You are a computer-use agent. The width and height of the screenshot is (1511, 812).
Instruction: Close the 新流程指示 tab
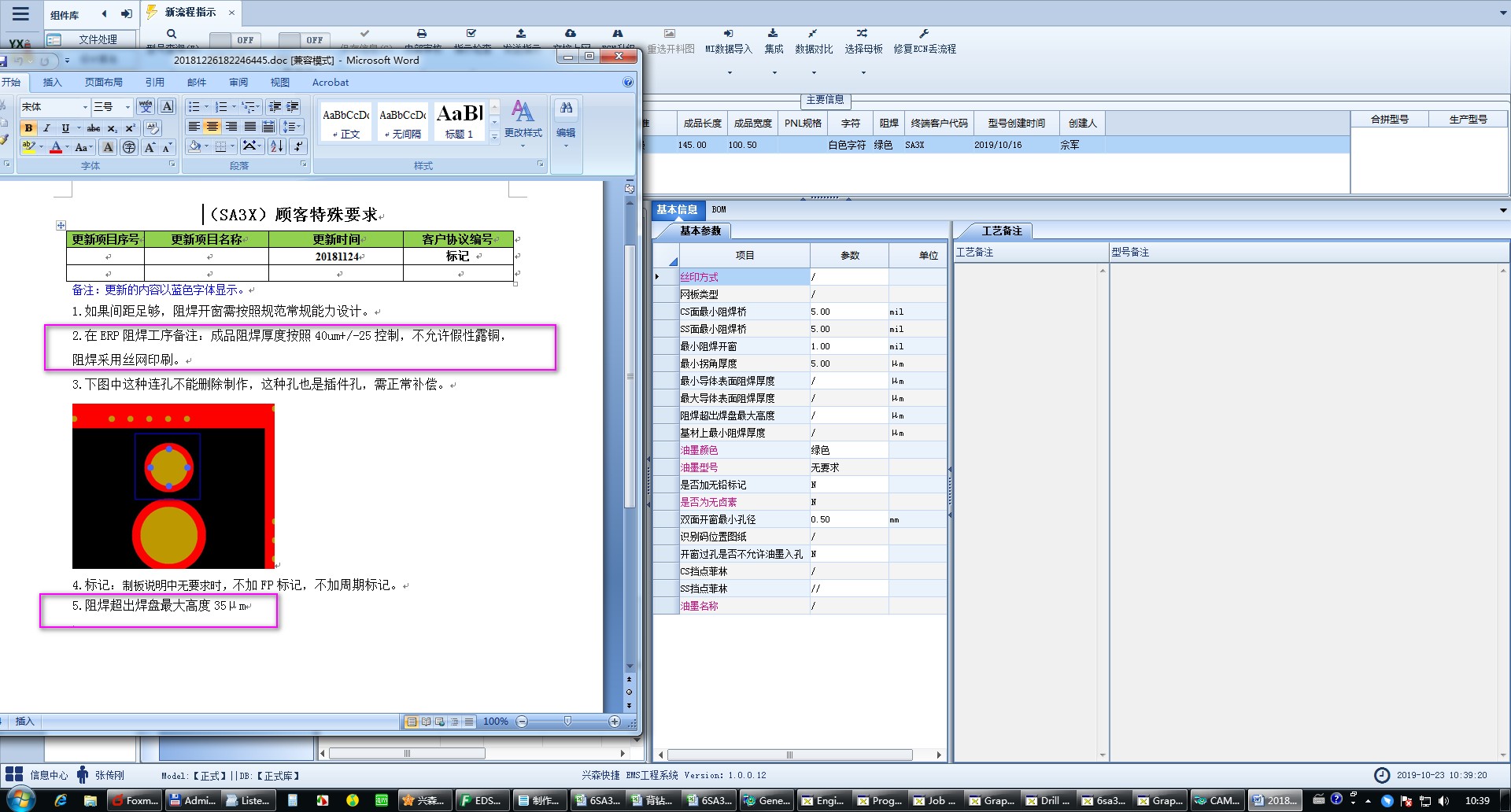tap(231, 13)
